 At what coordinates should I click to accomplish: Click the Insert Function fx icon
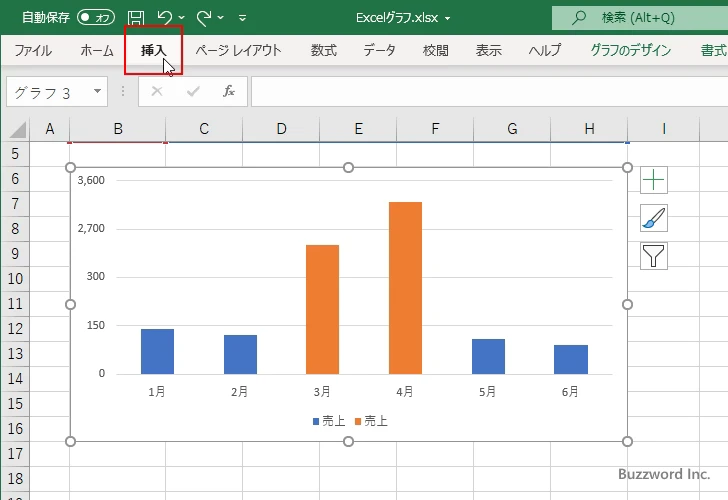click(229, 91)
